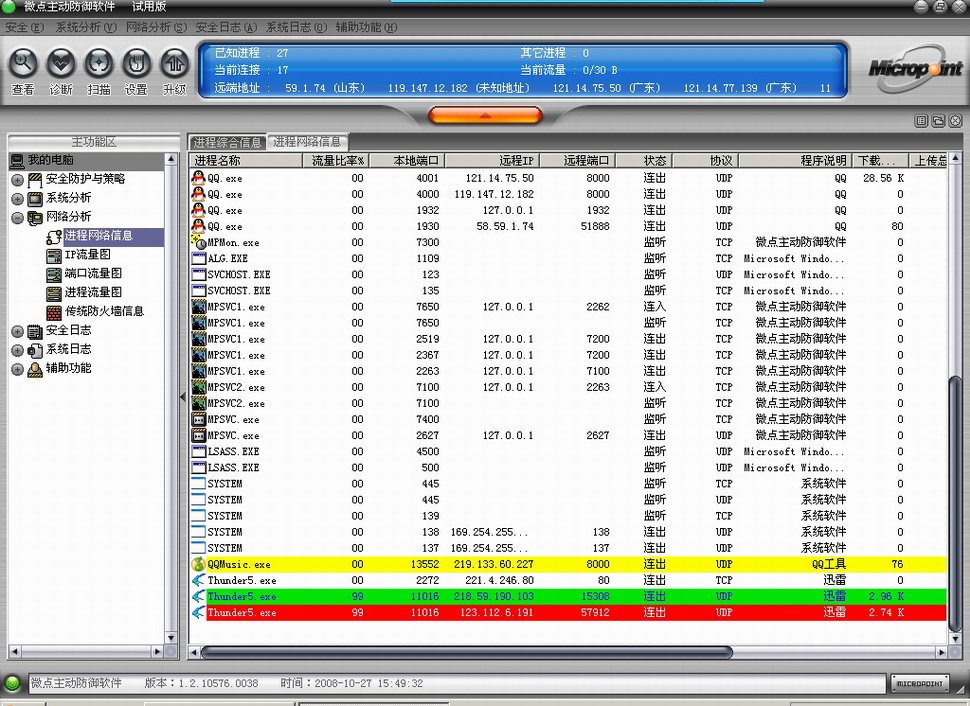This screenshot has height=706, width=970.
Task: Click the 辅助功能 tree node icon
Action: point(35,369)
